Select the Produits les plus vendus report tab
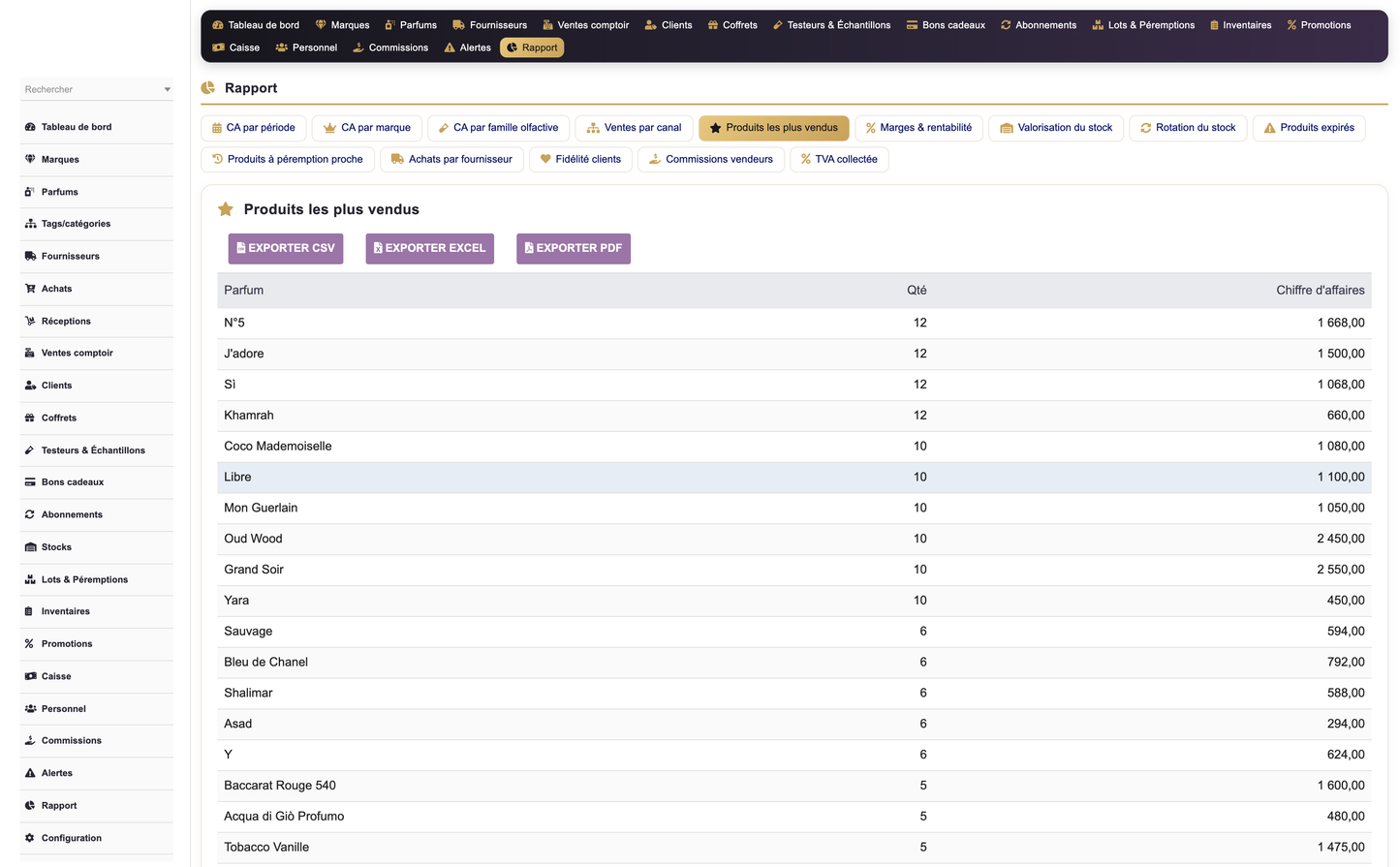 (x=773, y=128)
